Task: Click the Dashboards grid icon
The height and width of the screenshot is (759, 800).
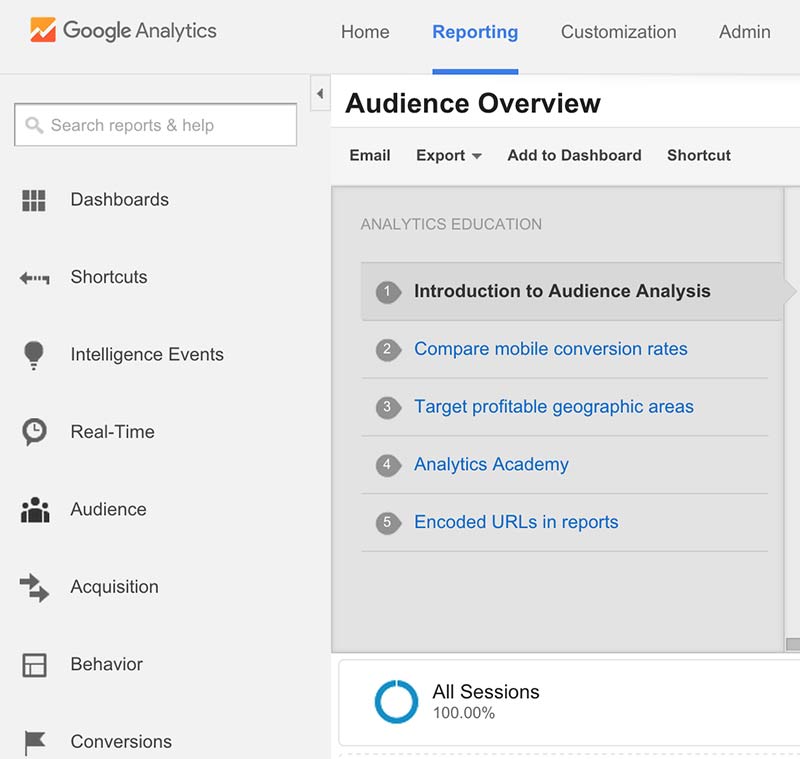Action: [34, 200]
